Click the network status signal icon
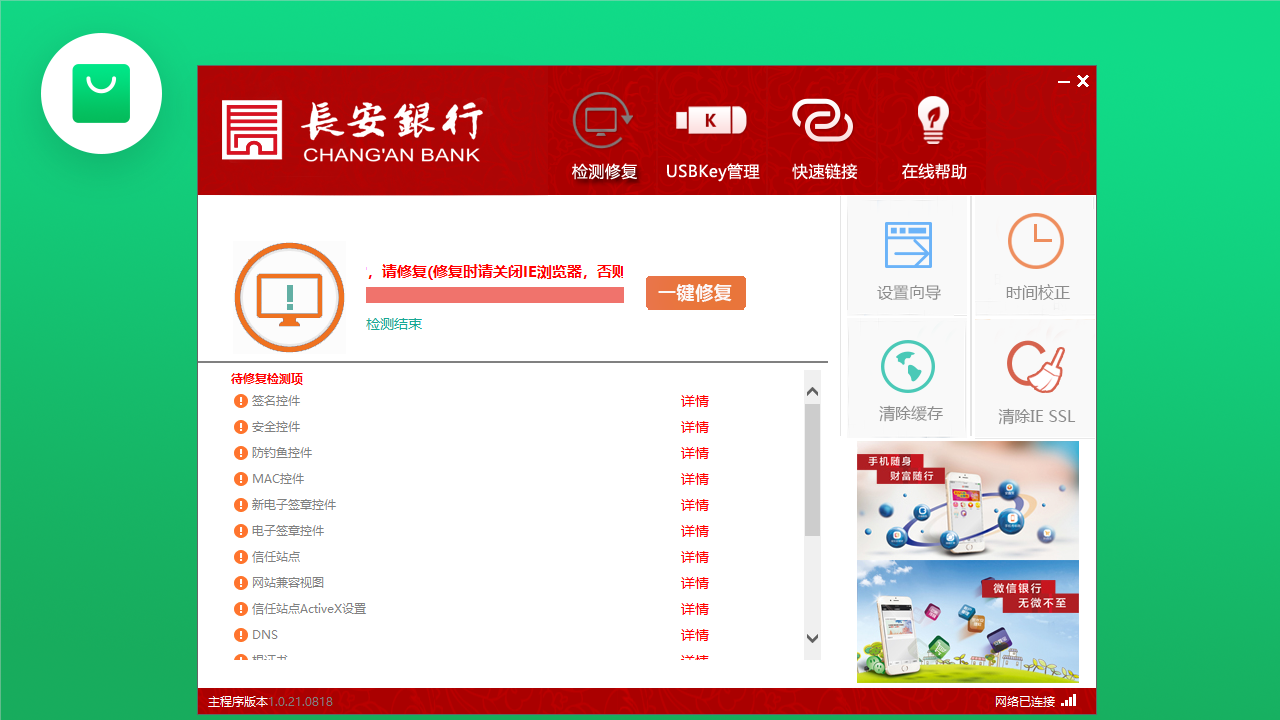 [x=1069, y=701]
